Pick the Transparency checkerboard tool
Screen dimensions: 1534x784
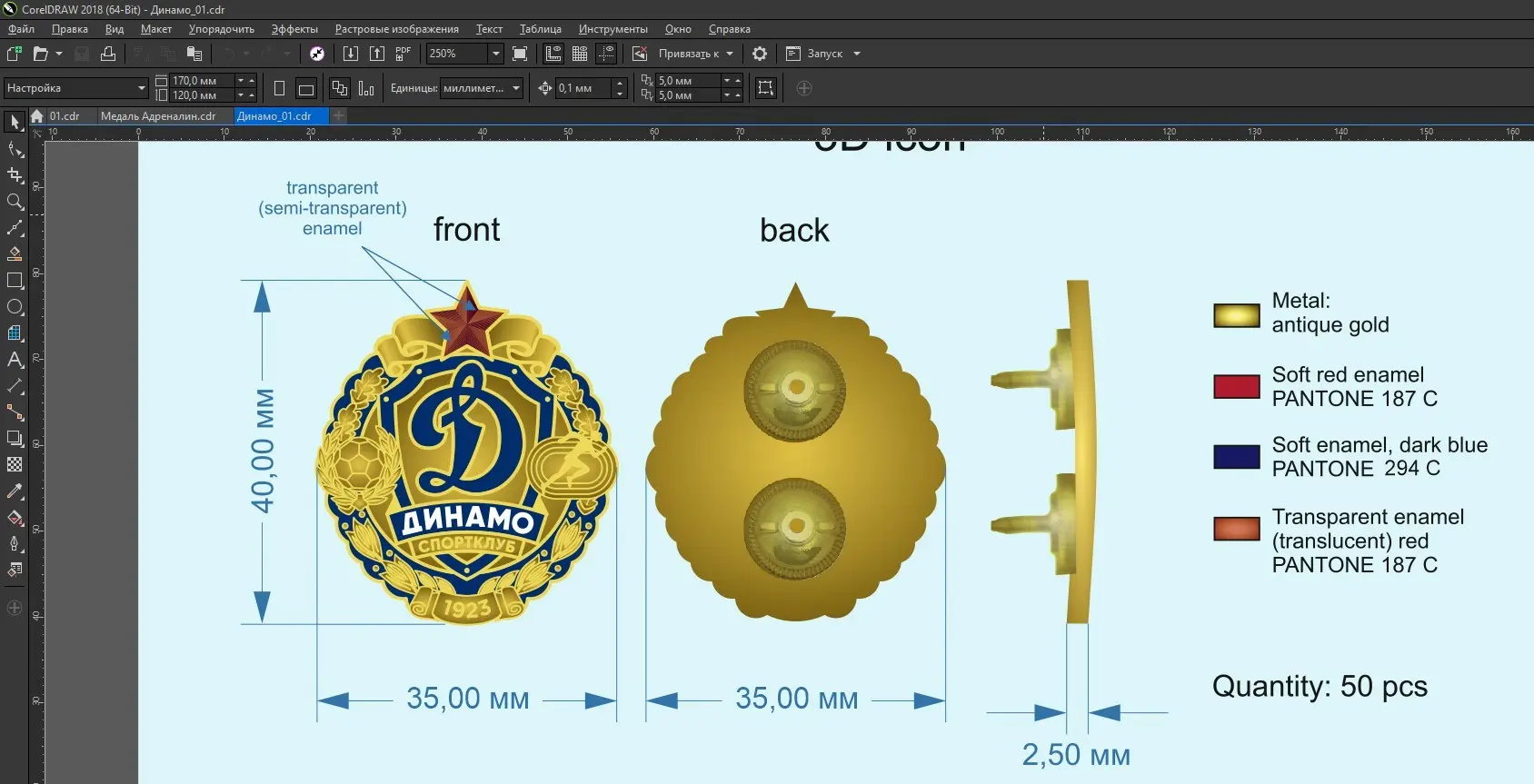pos(15,465)
